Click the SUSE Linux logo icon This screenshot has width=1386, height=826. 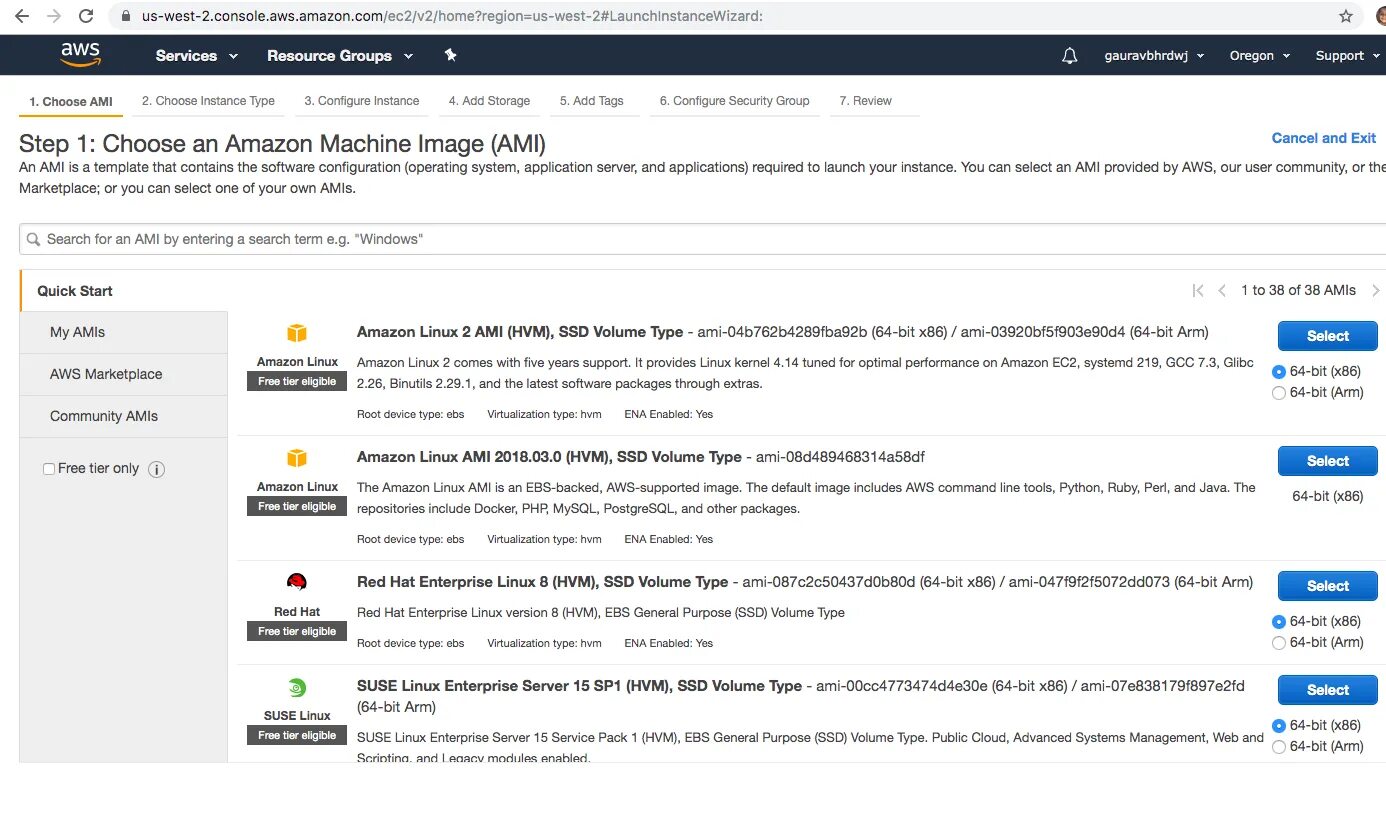click(297, 687)
